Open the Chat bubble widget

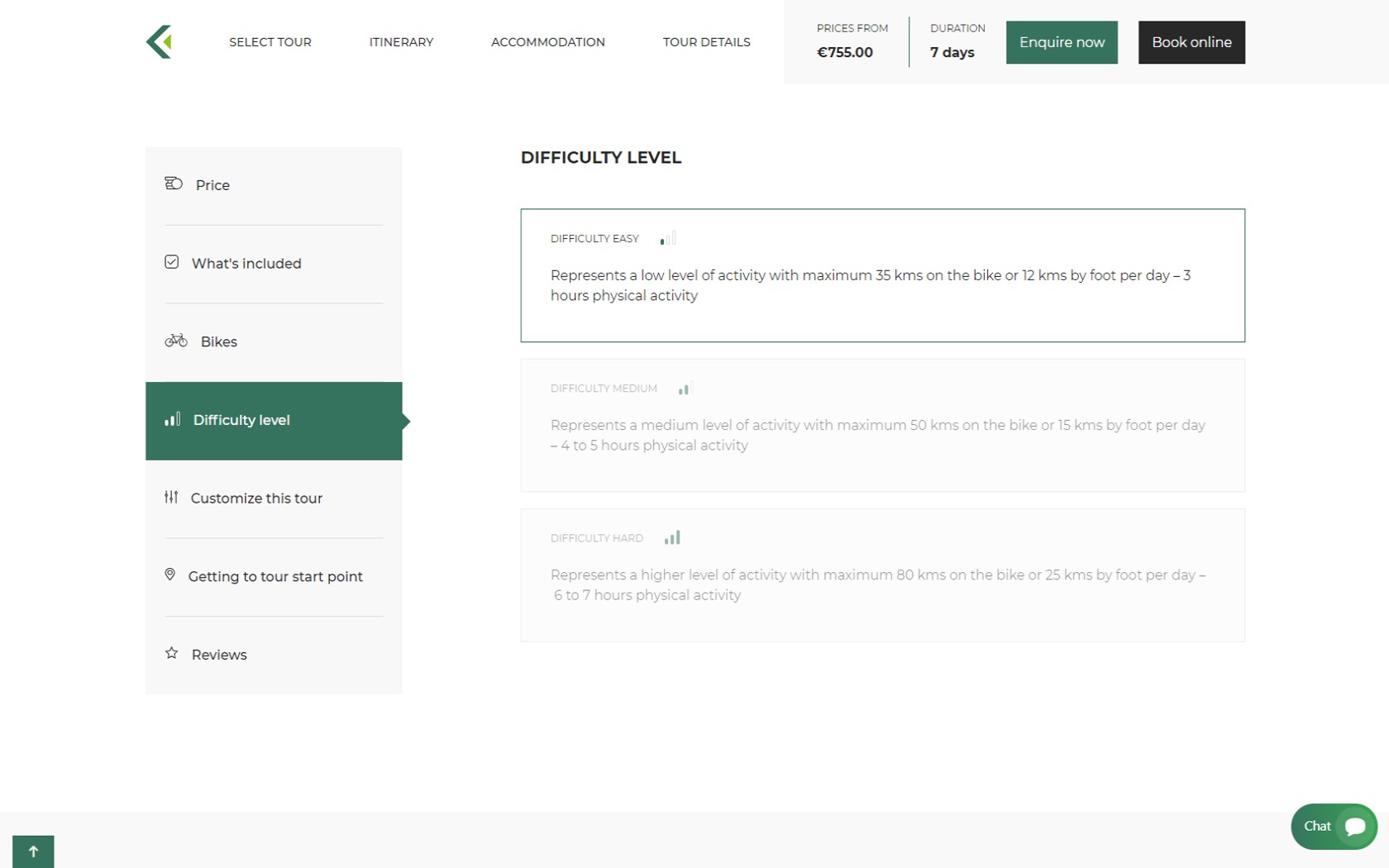(x=1333, y=826)
